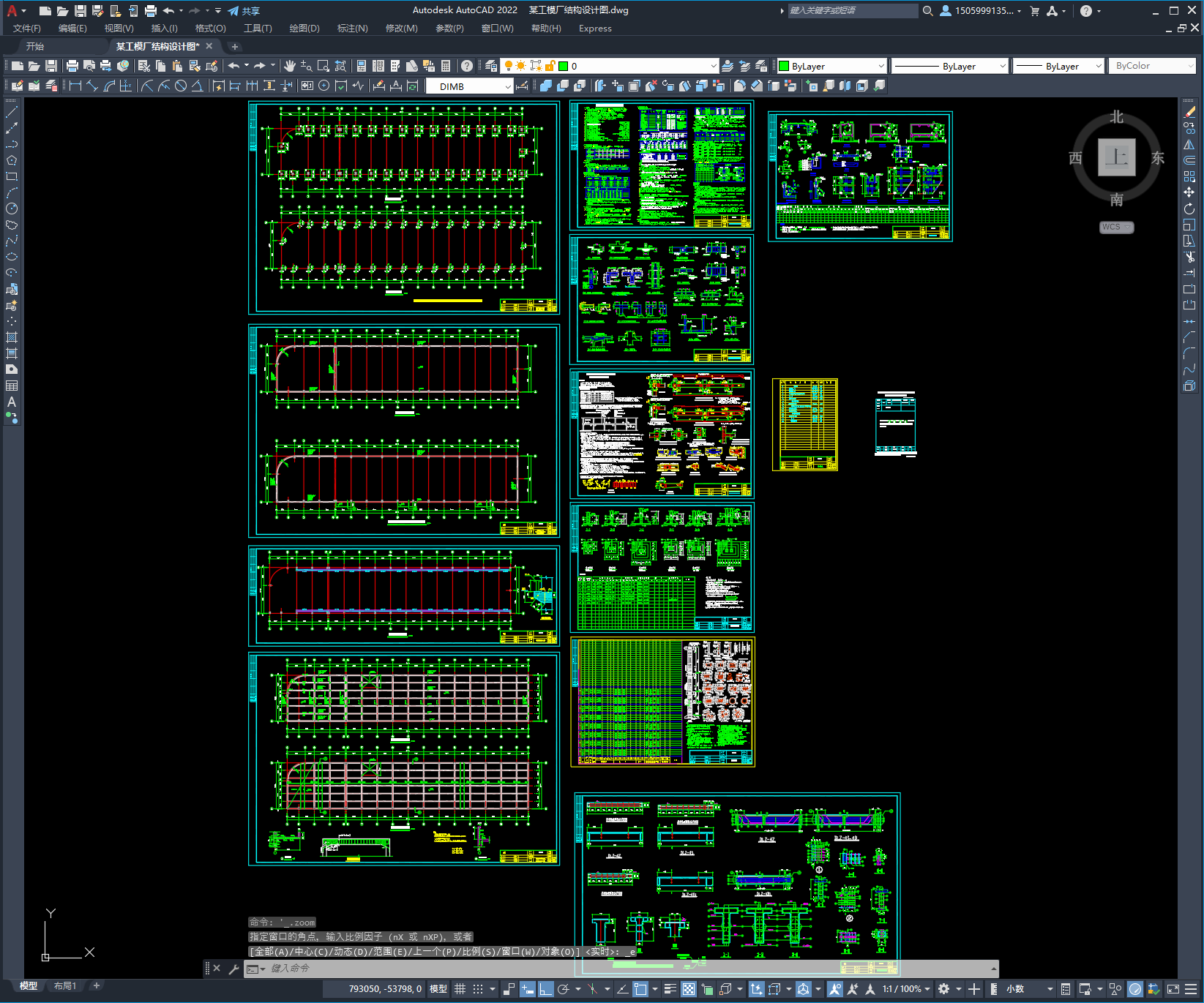Toggle snap mode in status bar

478,989
